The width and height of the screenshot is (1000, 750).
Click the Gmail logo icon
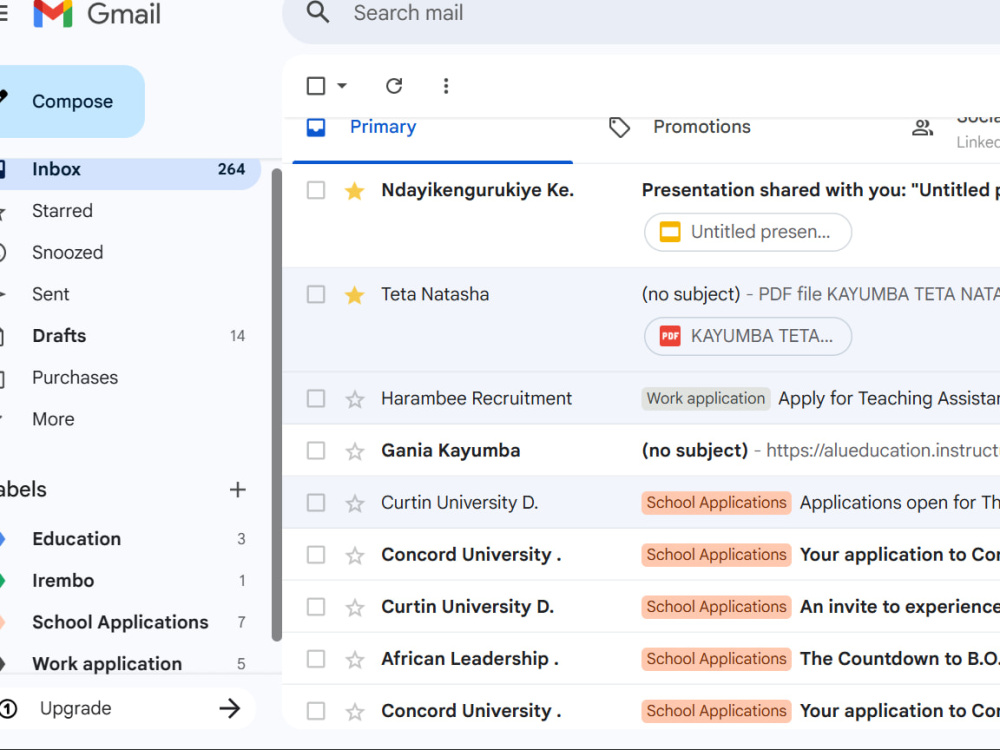coord(53,13)
